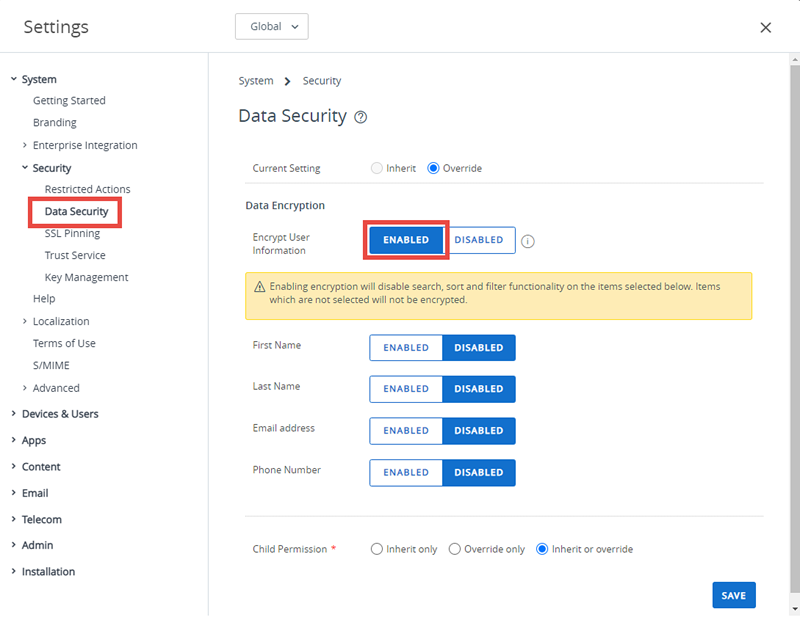Open Getting Started in the sidebar
The width and height of the screenshot is (800, 620).
click(69, 101)
